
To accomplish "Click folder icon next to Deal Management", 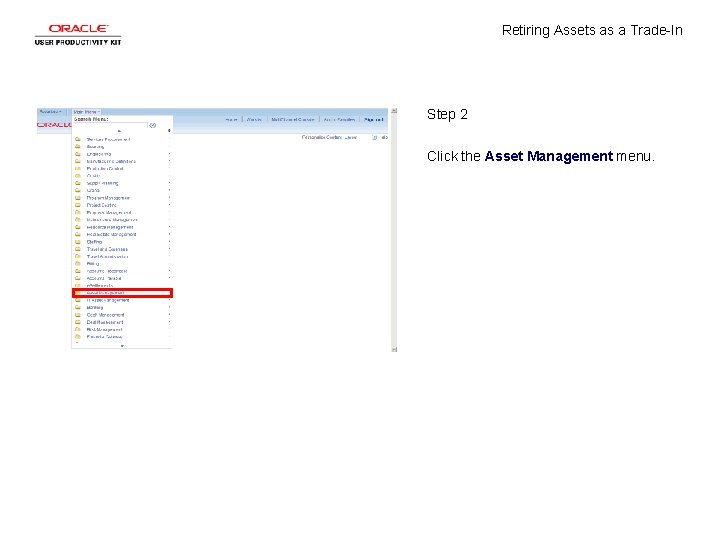I will (78, 322).
